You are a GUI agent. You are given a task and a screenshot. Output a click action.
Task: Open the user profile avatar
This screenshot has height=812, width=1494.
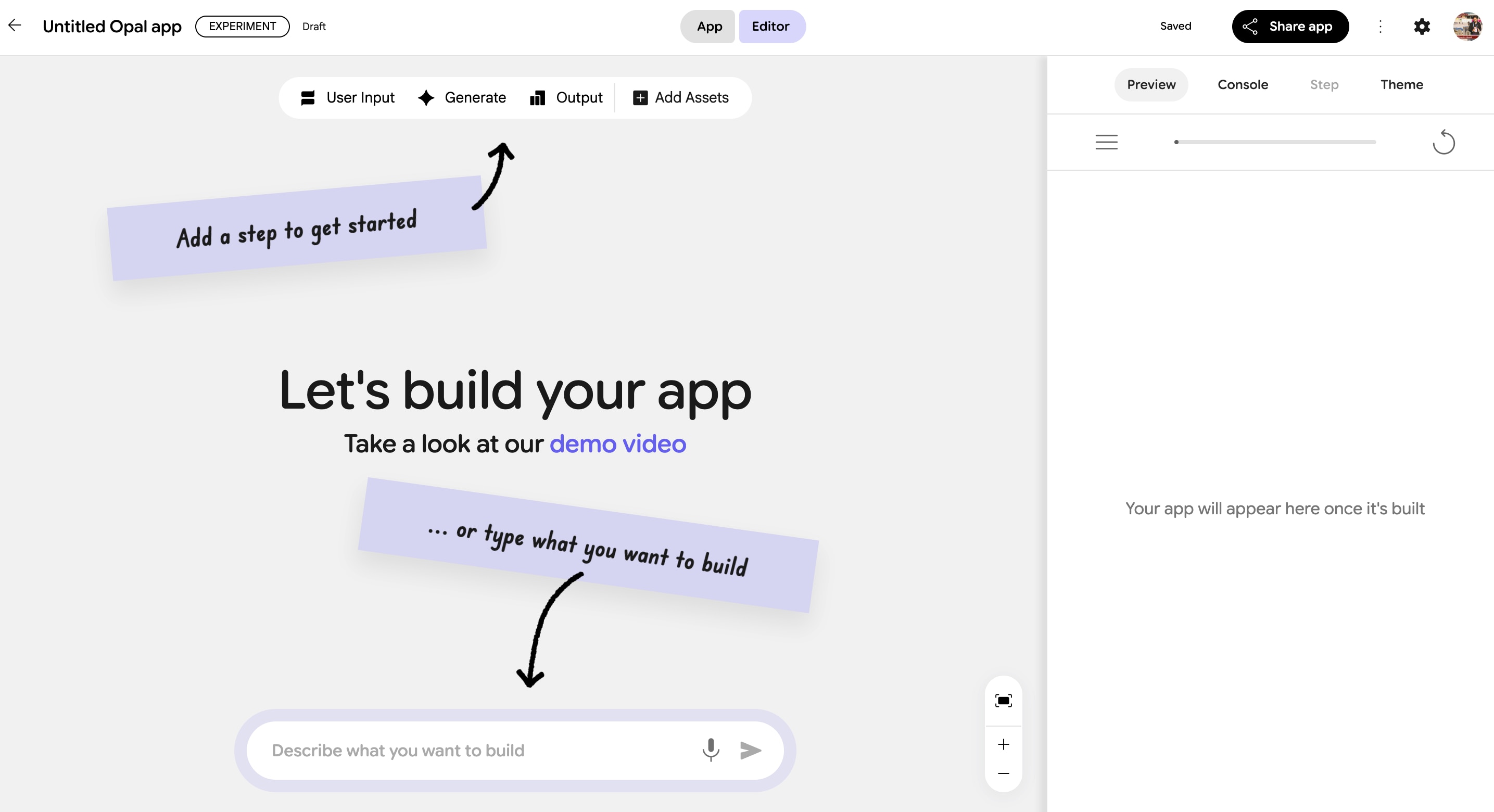1467,26
